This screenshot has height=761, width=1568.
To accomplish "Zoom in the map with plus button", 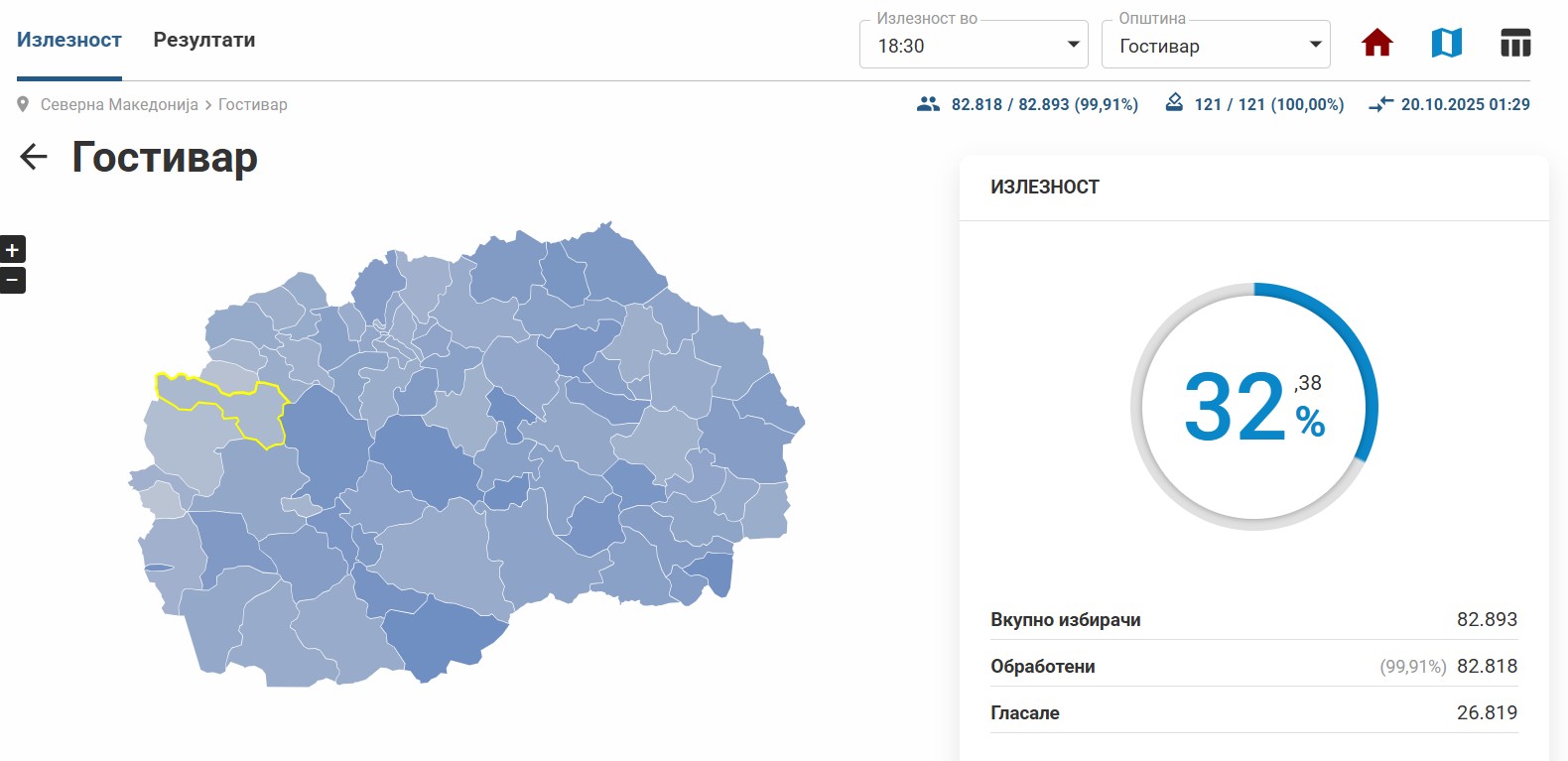I will 12,250.
